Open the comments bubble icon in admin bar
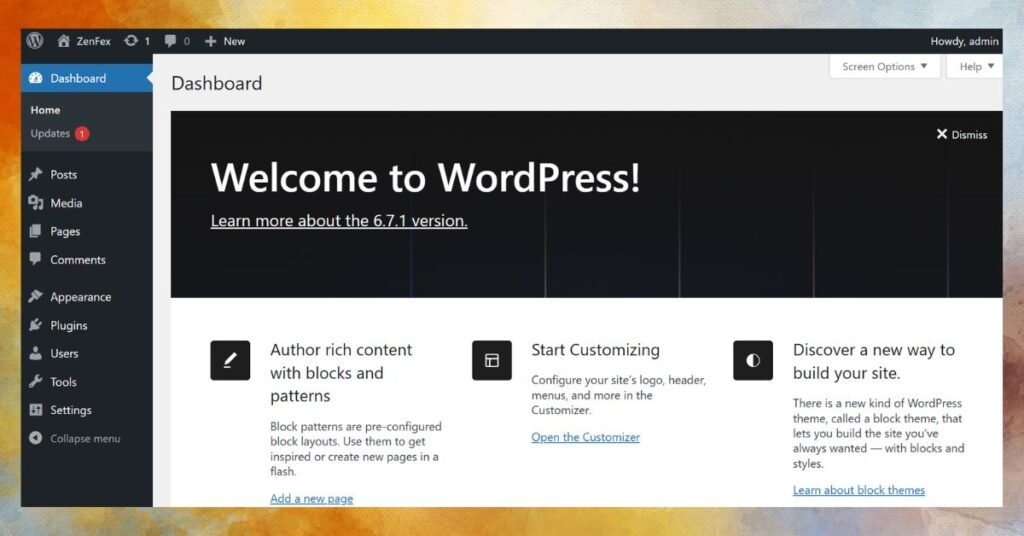 coord(170,41)
